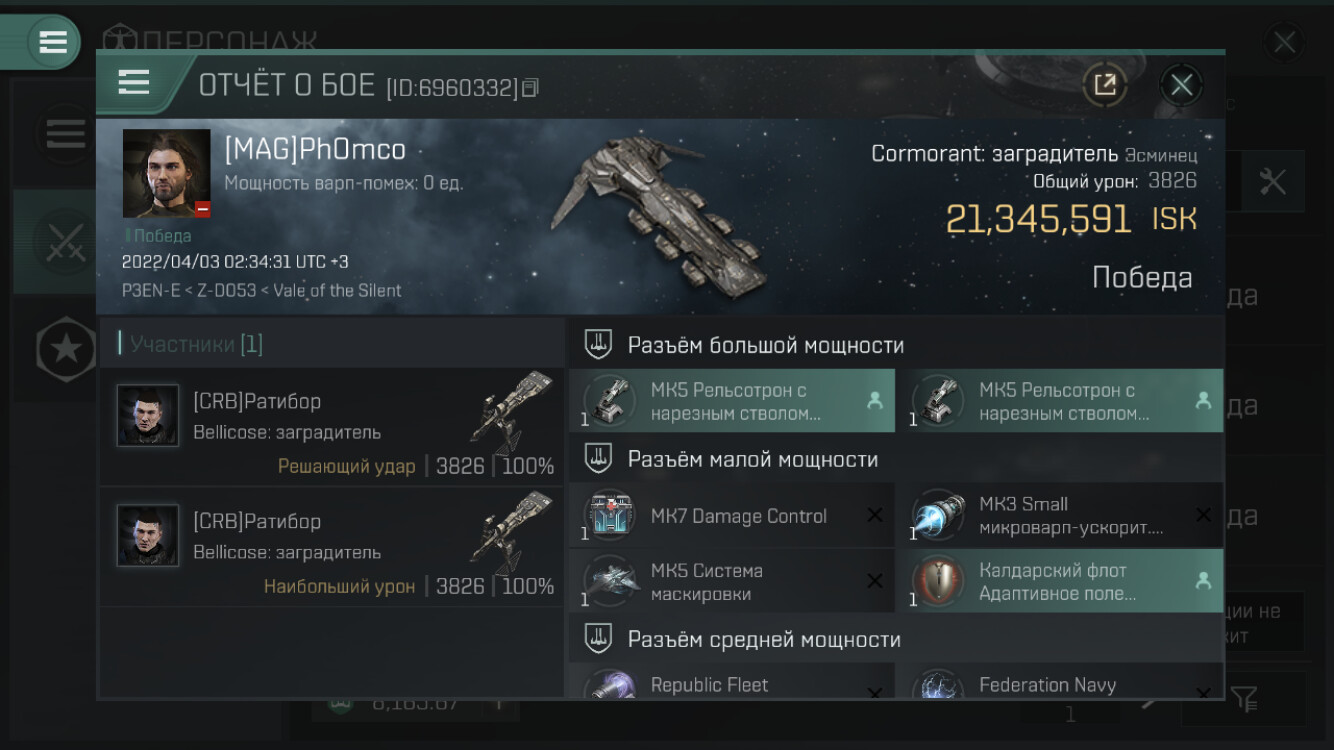Collapse the Разъём малой мощности section

pyautogui.click(x=896, y=459)
